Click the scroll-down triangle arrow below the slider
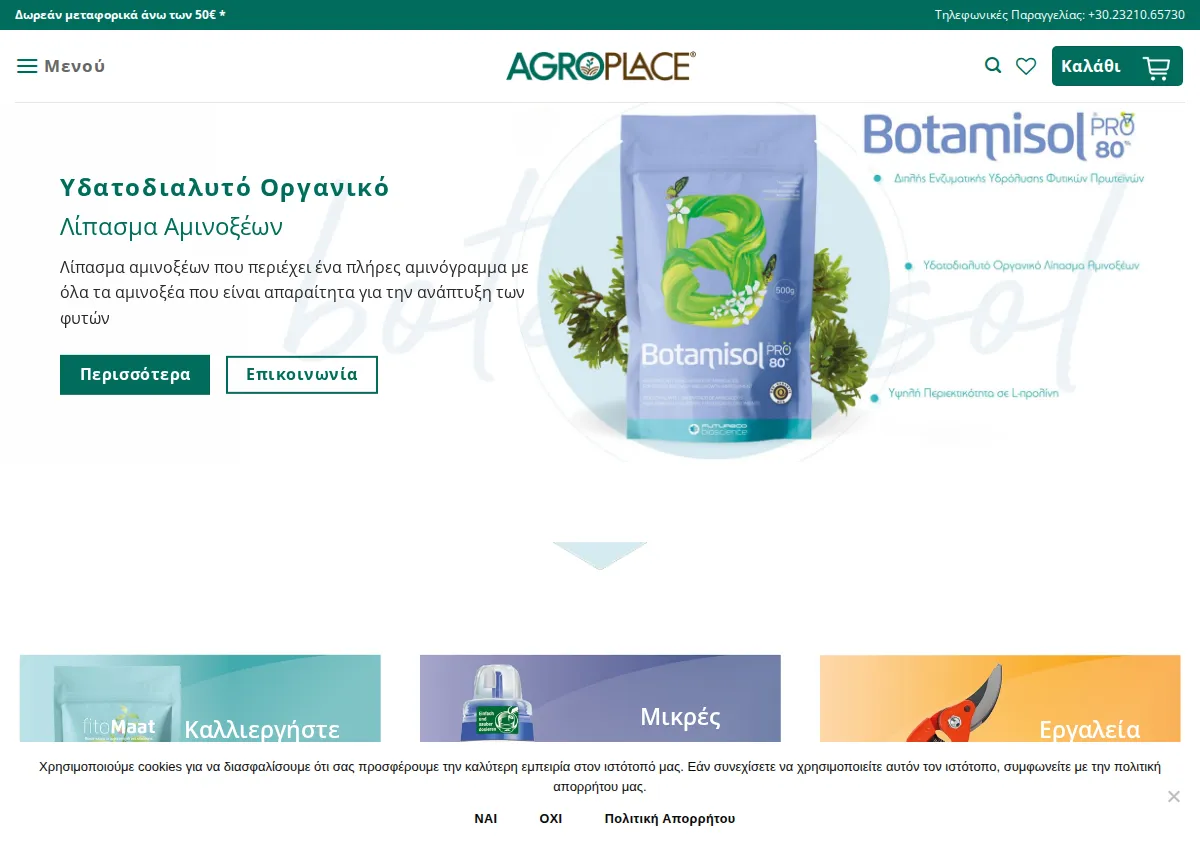The image size is (1200, 850). pyautogui.click(x=600, y=556)
